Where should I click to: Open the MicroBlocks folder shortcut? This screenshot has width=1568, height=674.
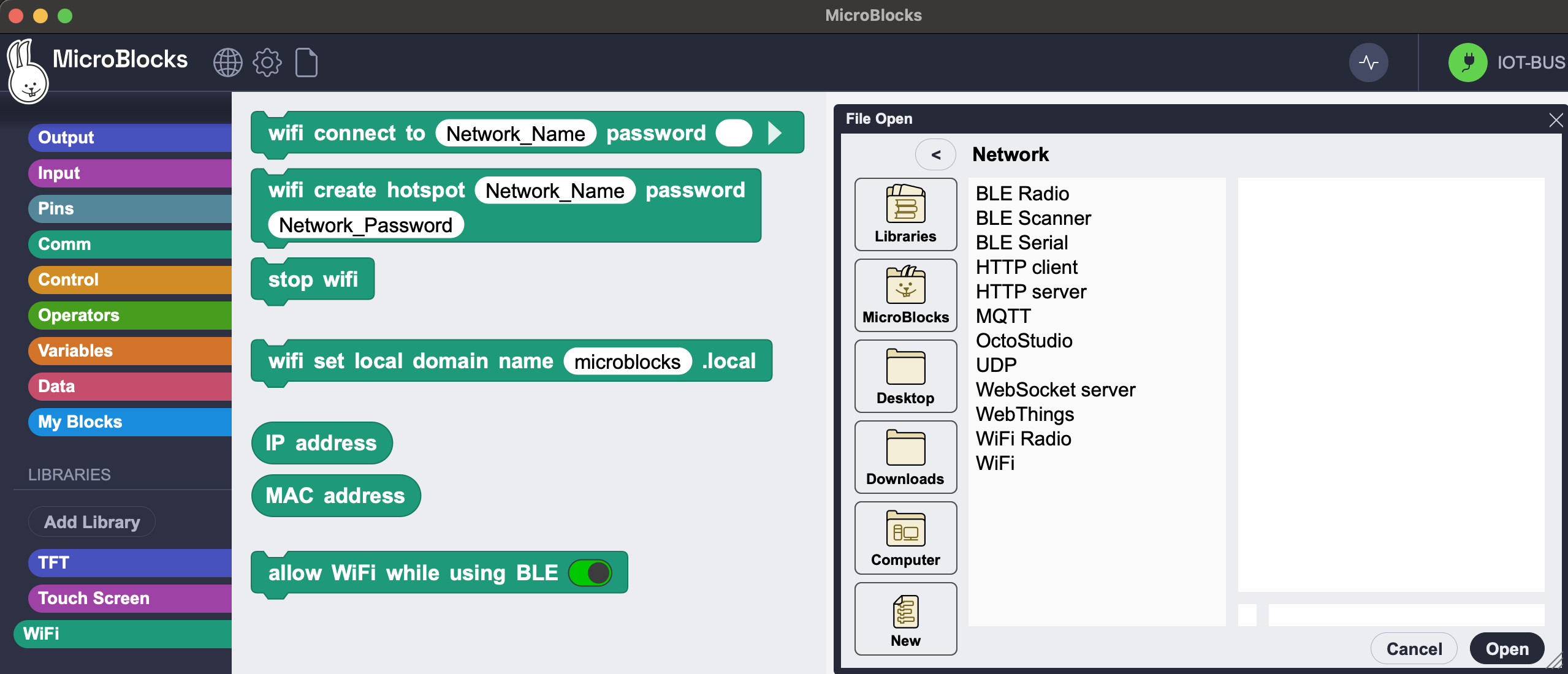point(905,295)
